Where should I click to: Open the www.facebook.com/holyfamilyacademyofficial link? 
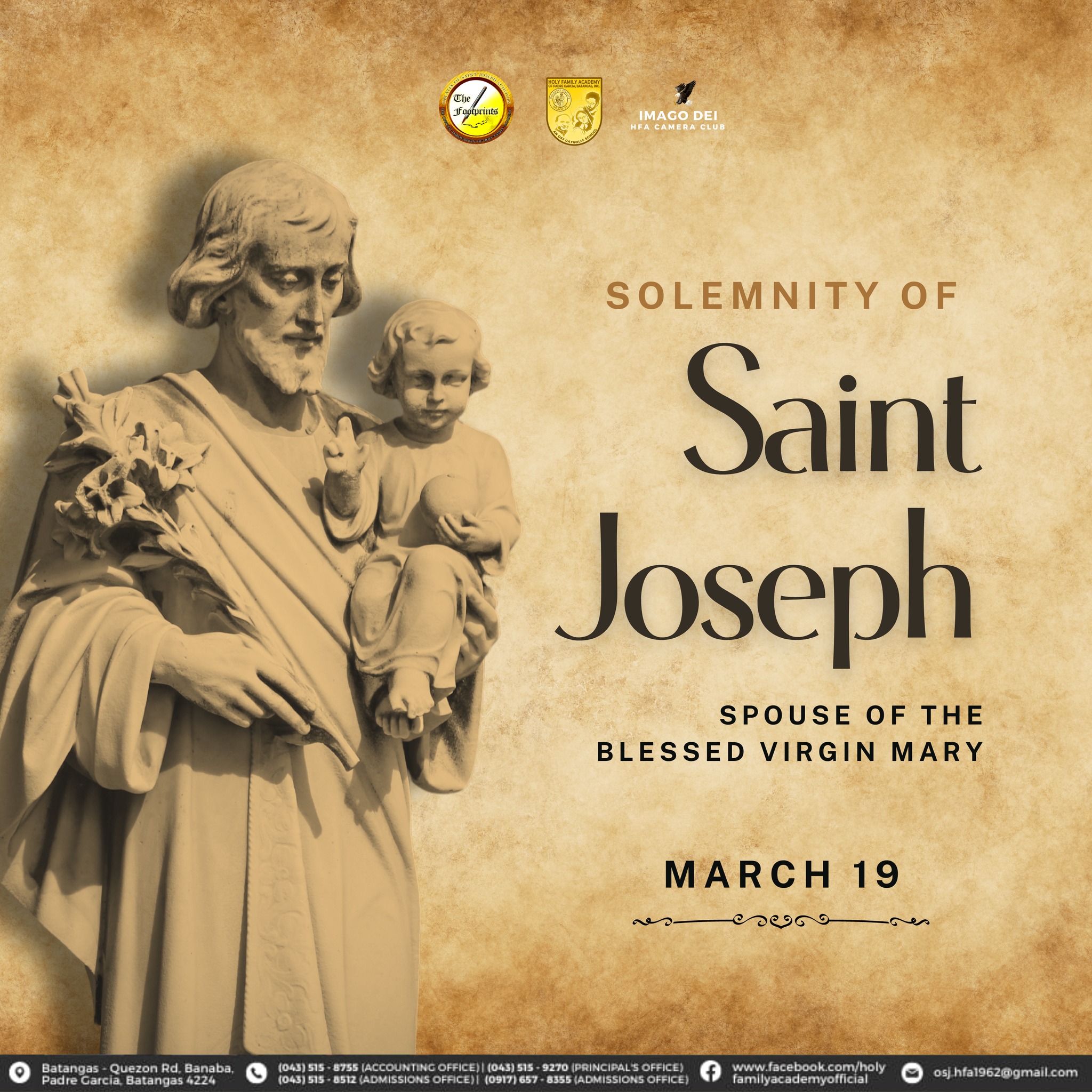[808, 1072]
